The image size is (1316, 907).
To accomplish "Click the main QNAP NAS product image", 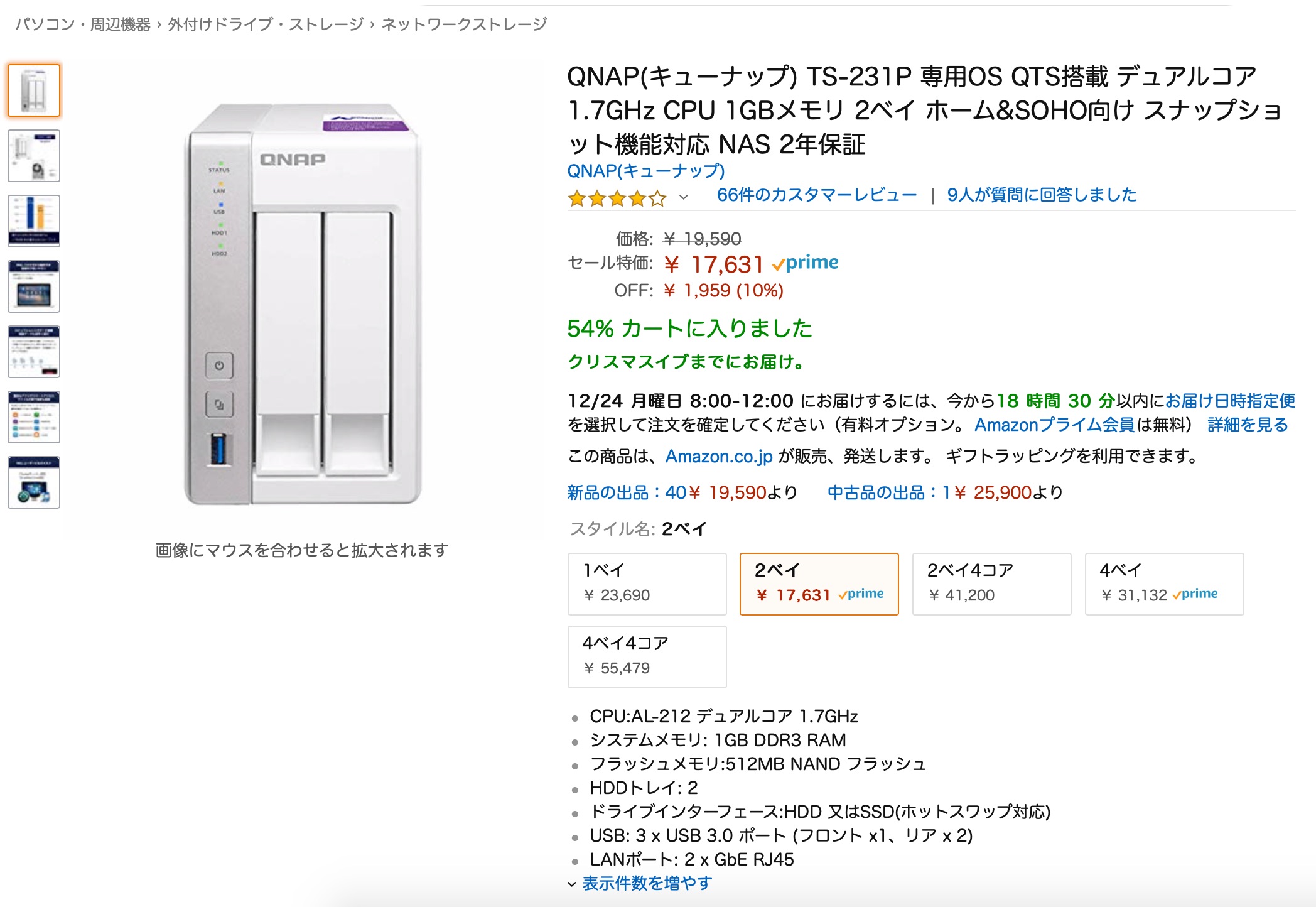I will tap(303, 304).
